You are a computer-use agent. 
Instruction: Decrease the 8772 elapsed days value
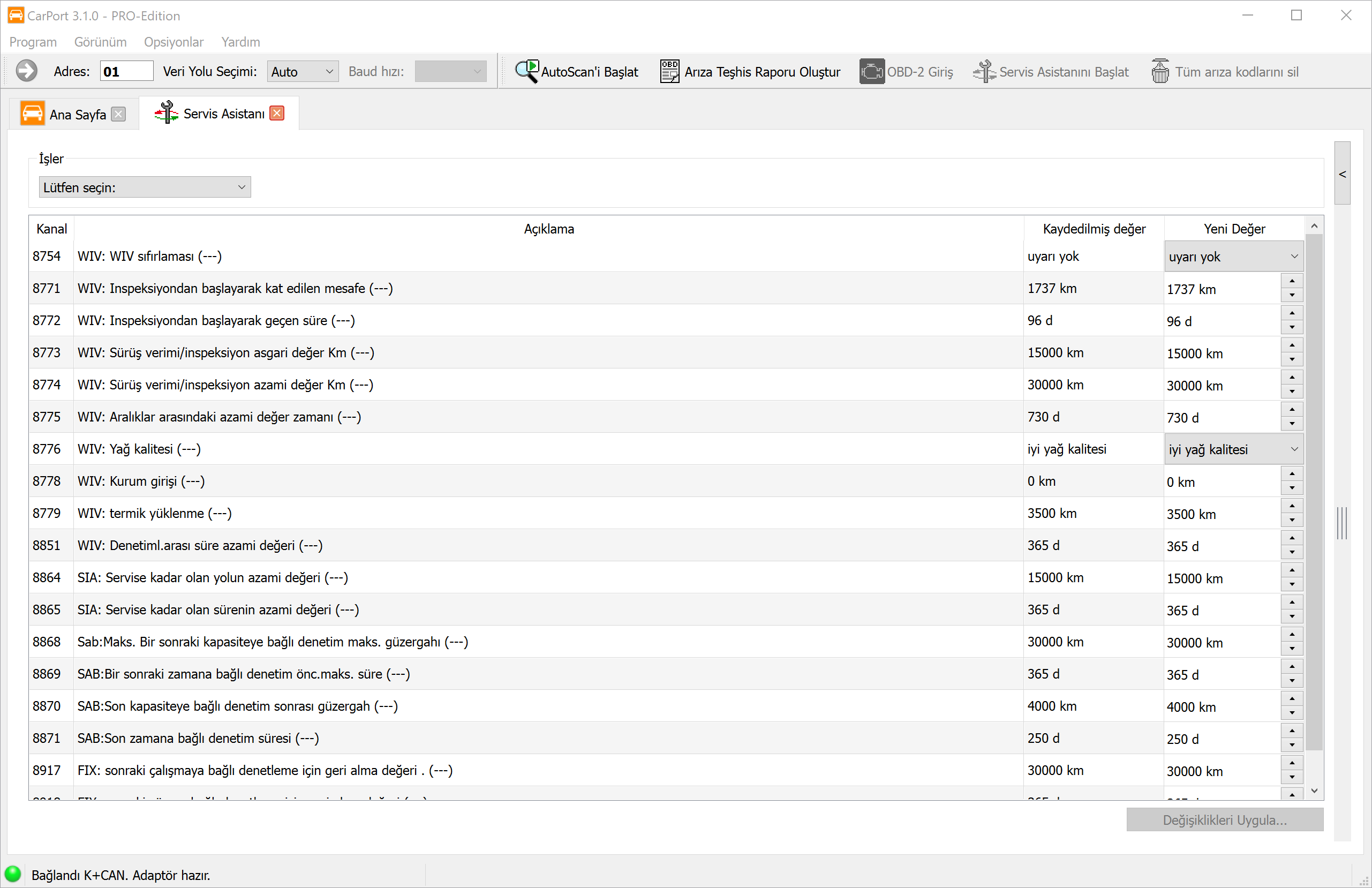pos(1292,327)
